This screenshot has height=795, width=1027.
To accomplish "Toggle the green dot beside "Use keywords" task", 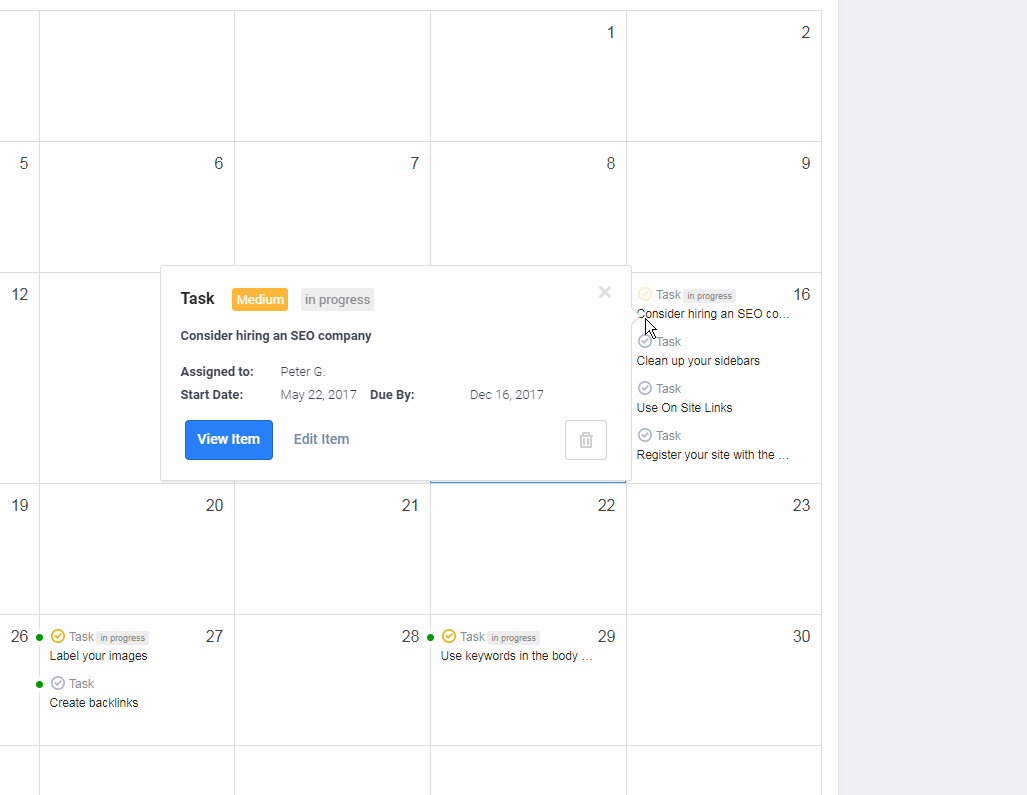I will (430, 637).
